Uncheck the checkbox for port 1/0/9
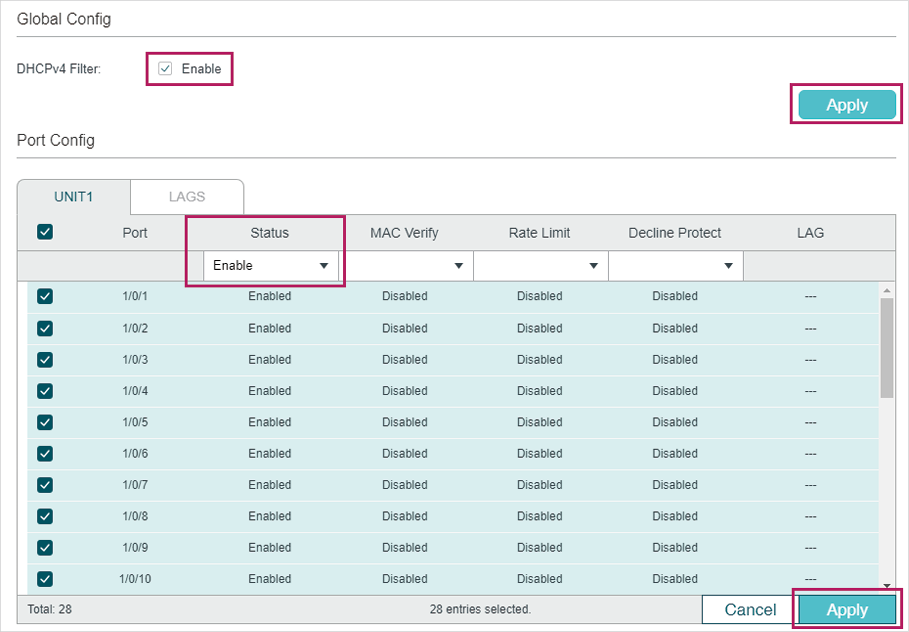The width and height of the screenshot is (909, 632). (45, 547)
